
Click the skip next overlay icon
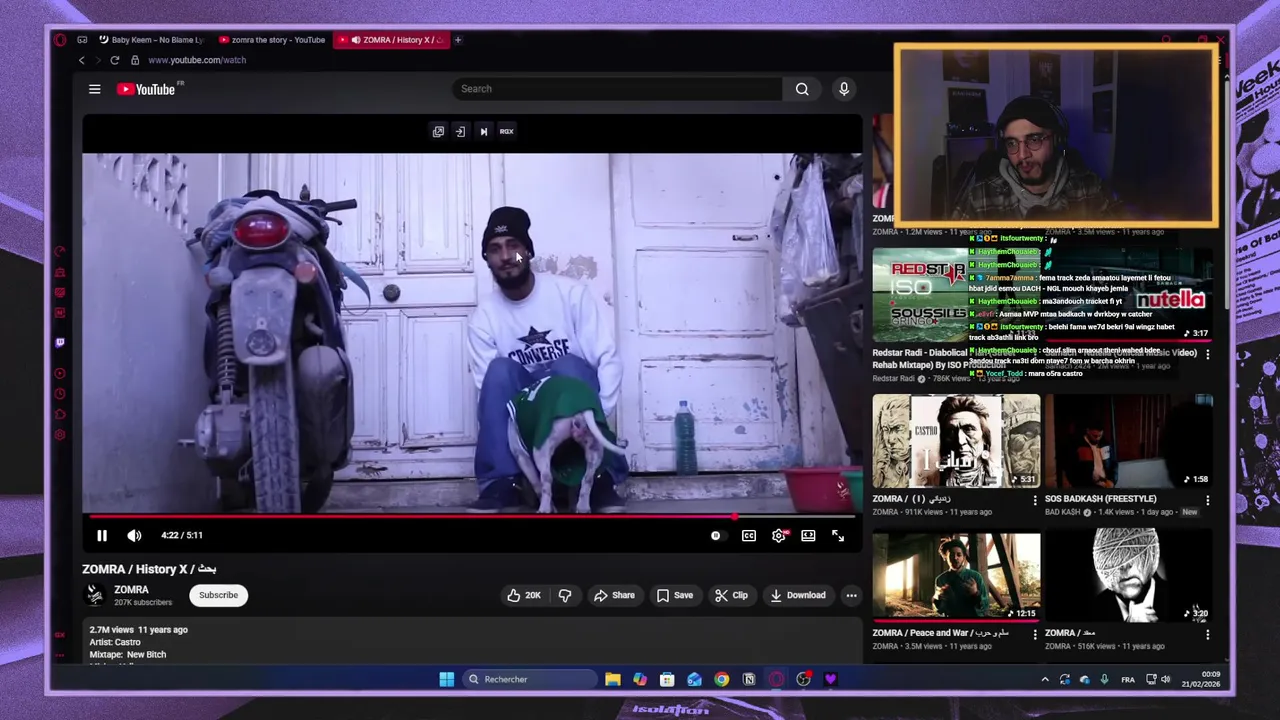[x=483, y=131]
